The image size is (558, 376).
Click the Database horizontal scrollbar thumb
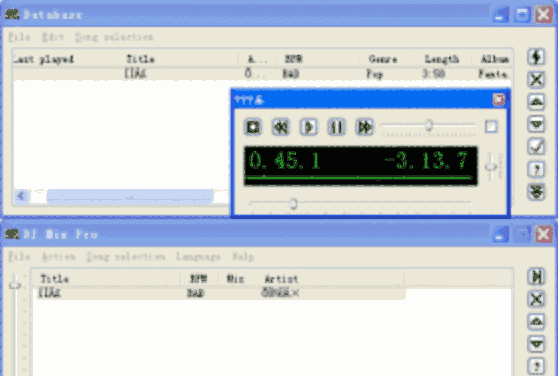130,196
